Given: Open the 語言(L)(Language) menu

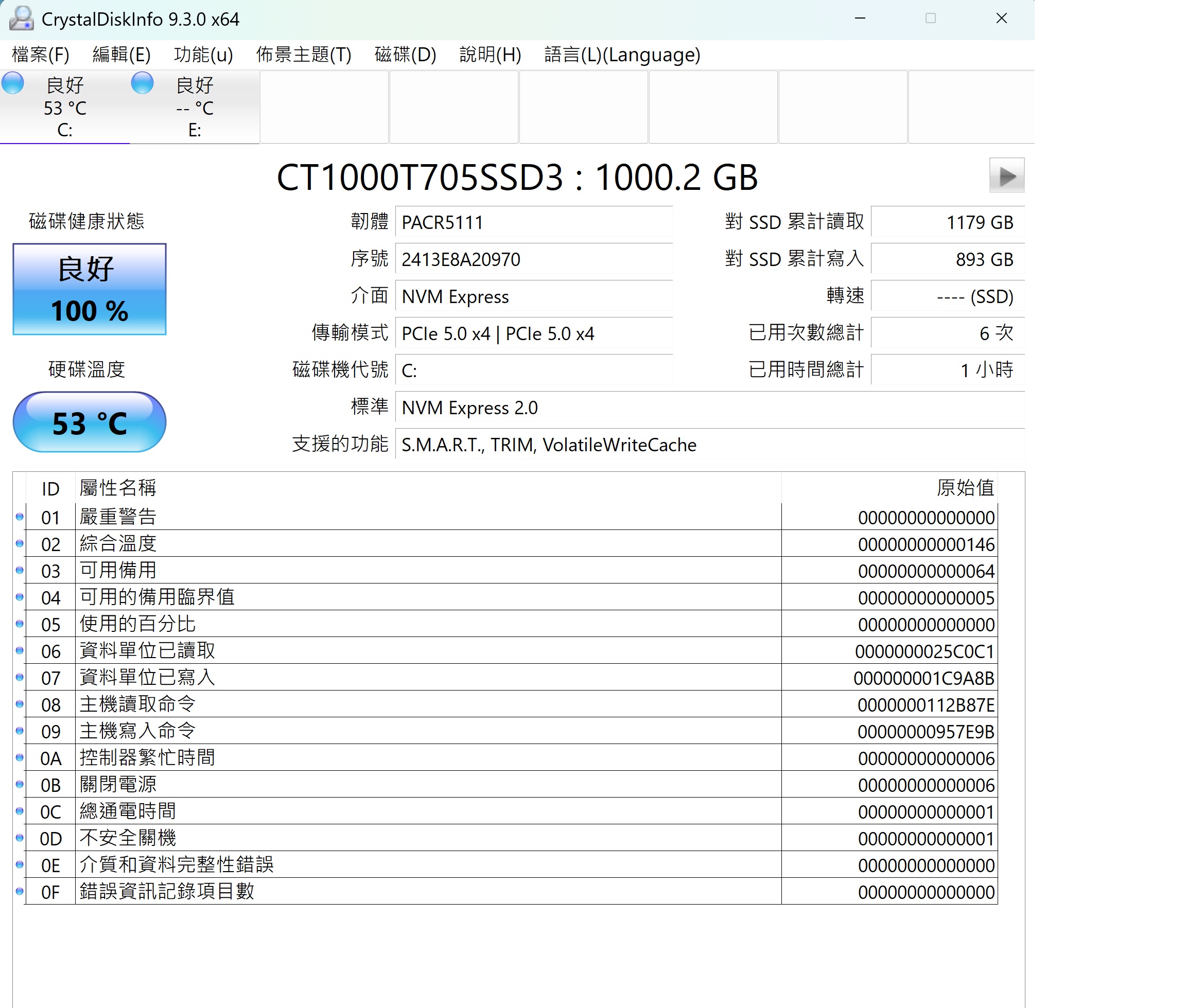Looking at the screenshot, I should point(622,55).
